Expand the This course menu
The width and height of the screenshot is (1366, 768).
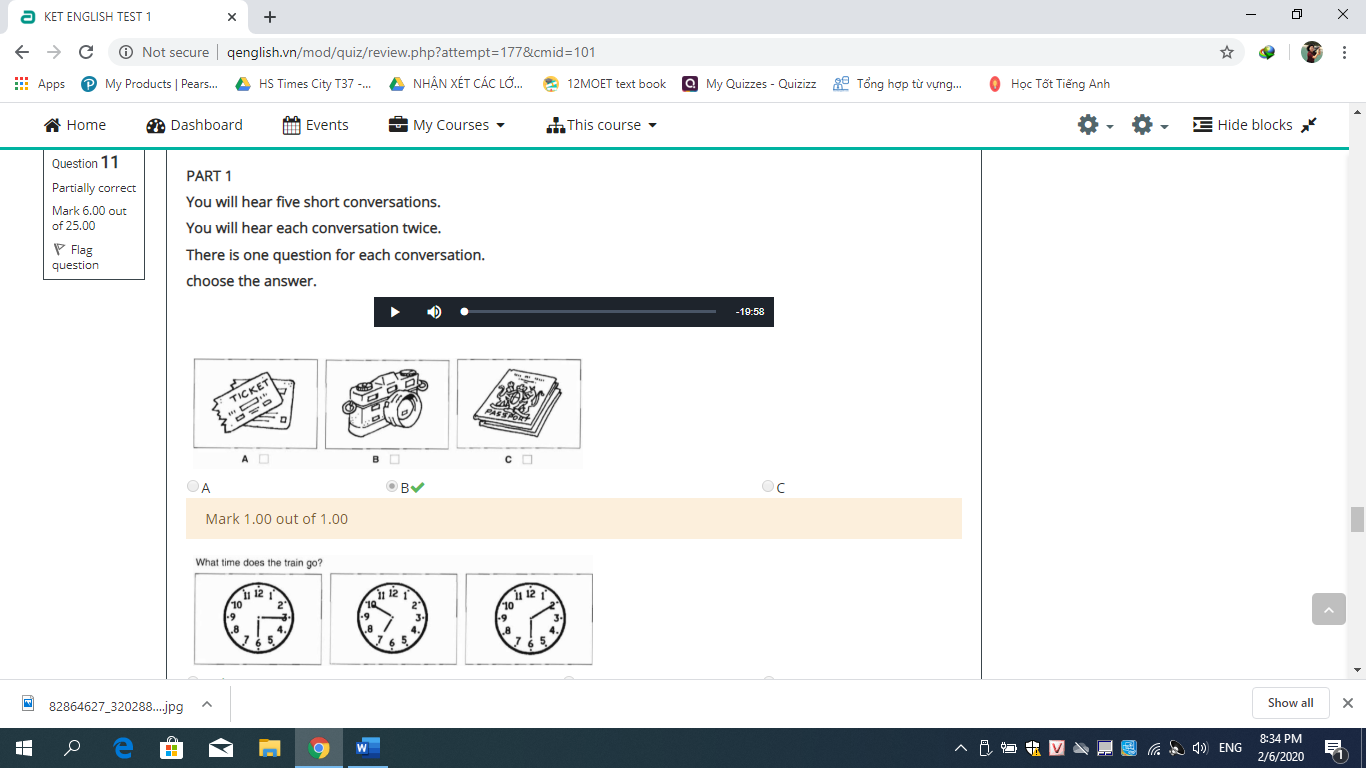(x=602, y=125)
